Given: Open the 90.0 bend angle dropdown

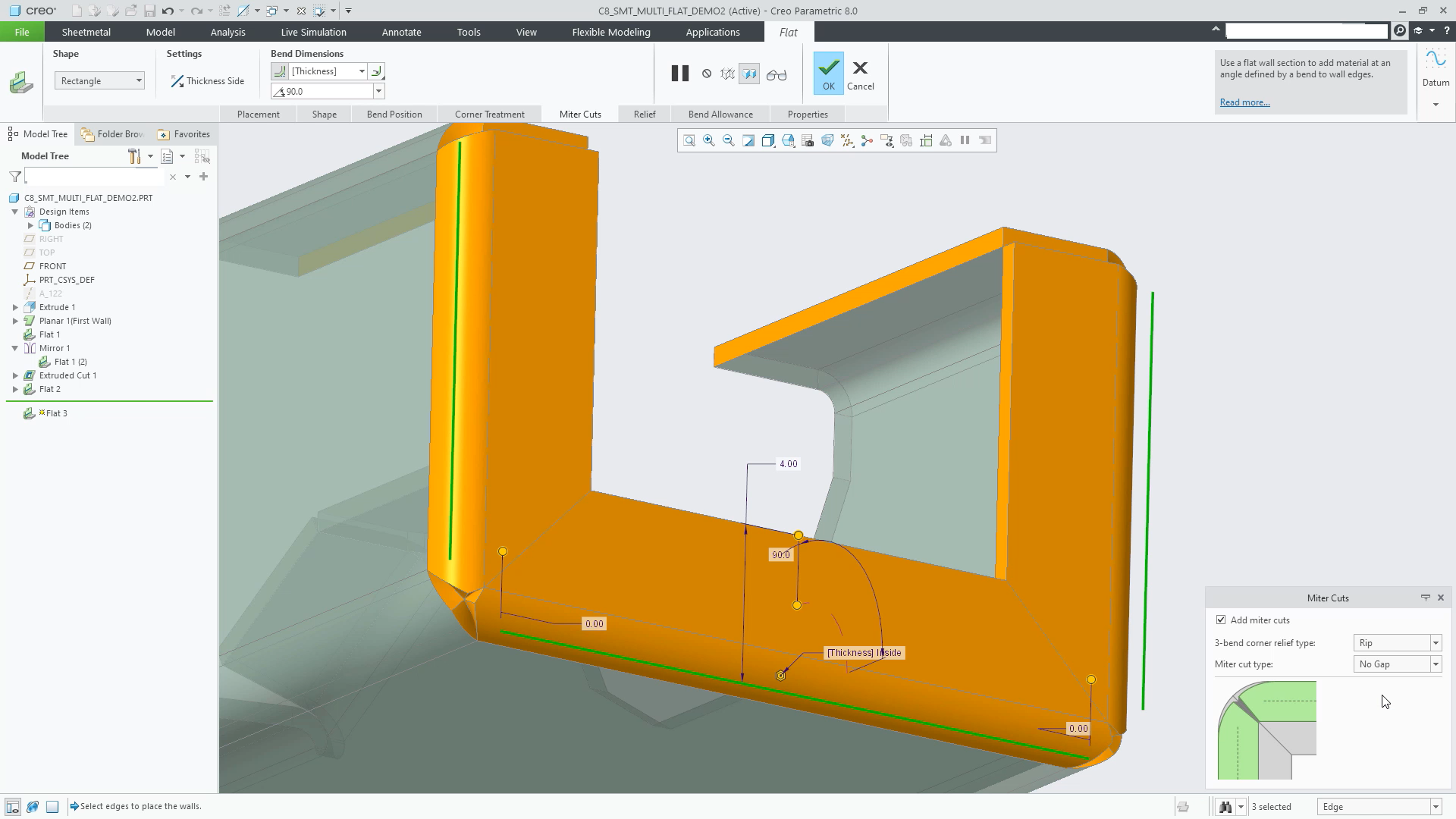Looking at the screenshot, I should coord(378,91).
